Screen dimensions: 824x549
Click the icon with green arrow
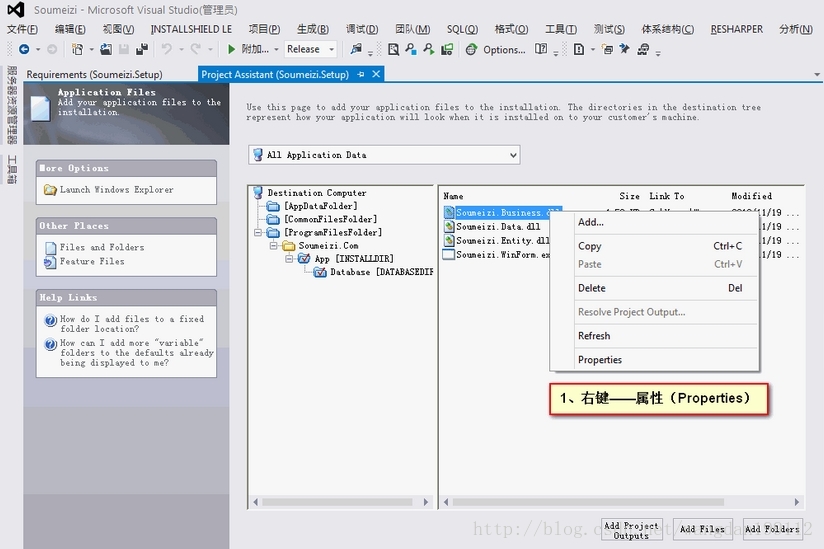coord(429,49)
